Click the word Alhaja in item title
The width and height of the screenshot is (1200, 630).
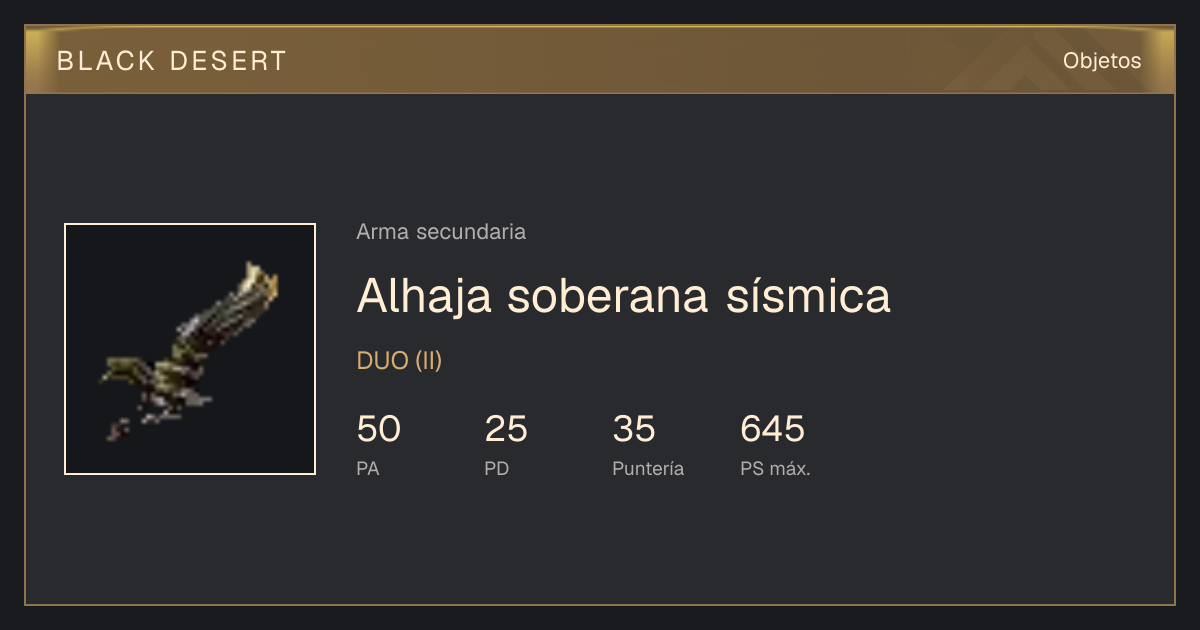pyautogui.click(x=424, y=295)
